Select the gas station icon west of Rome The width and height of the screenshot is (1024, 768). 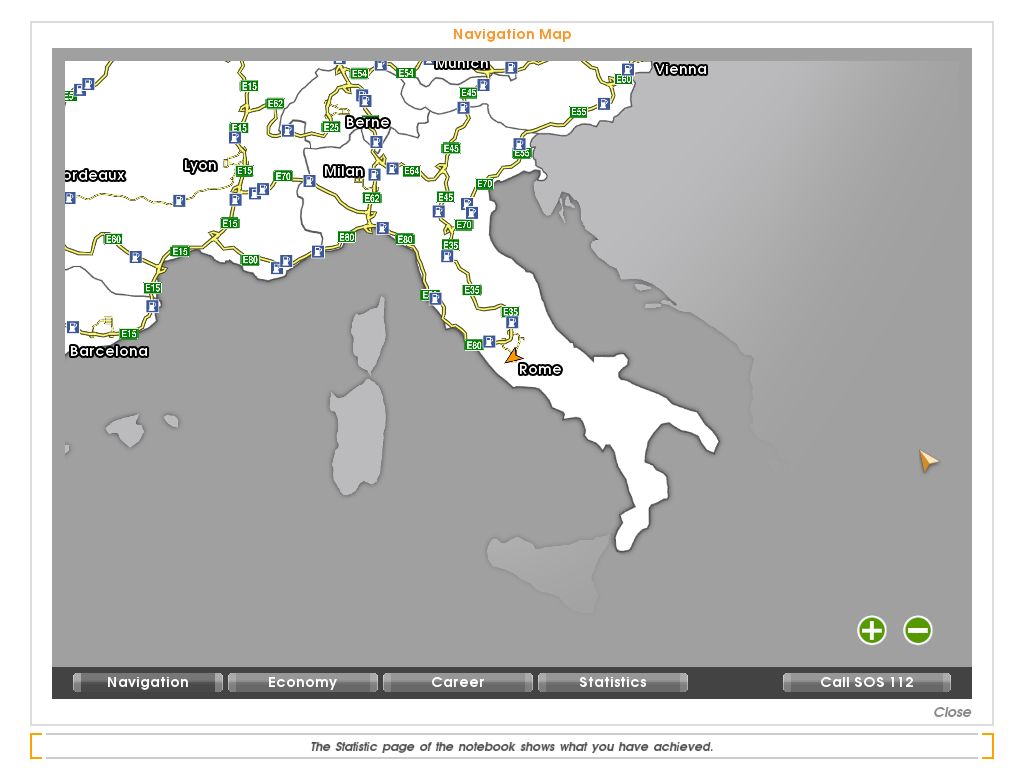[x=489, y=341]
